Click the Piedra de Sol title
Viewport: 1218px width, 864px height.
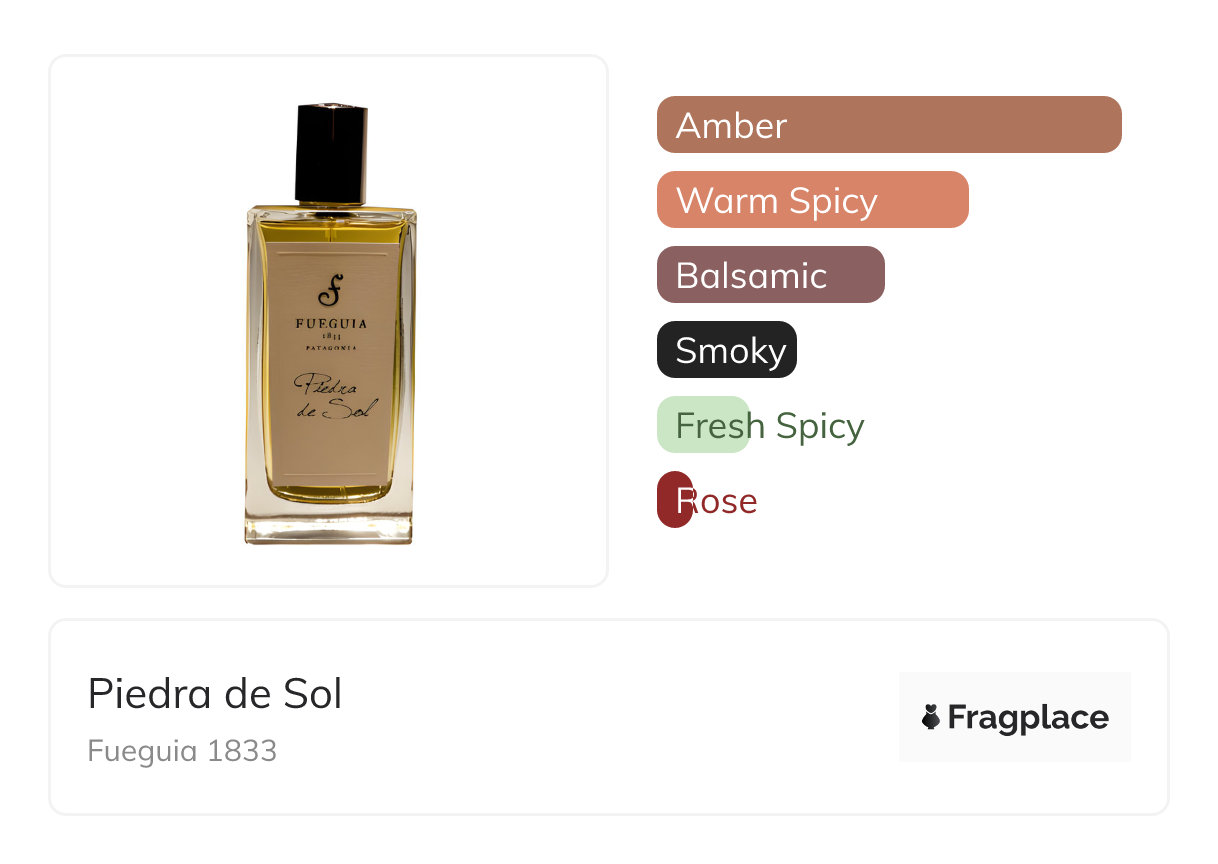point(215,693)
